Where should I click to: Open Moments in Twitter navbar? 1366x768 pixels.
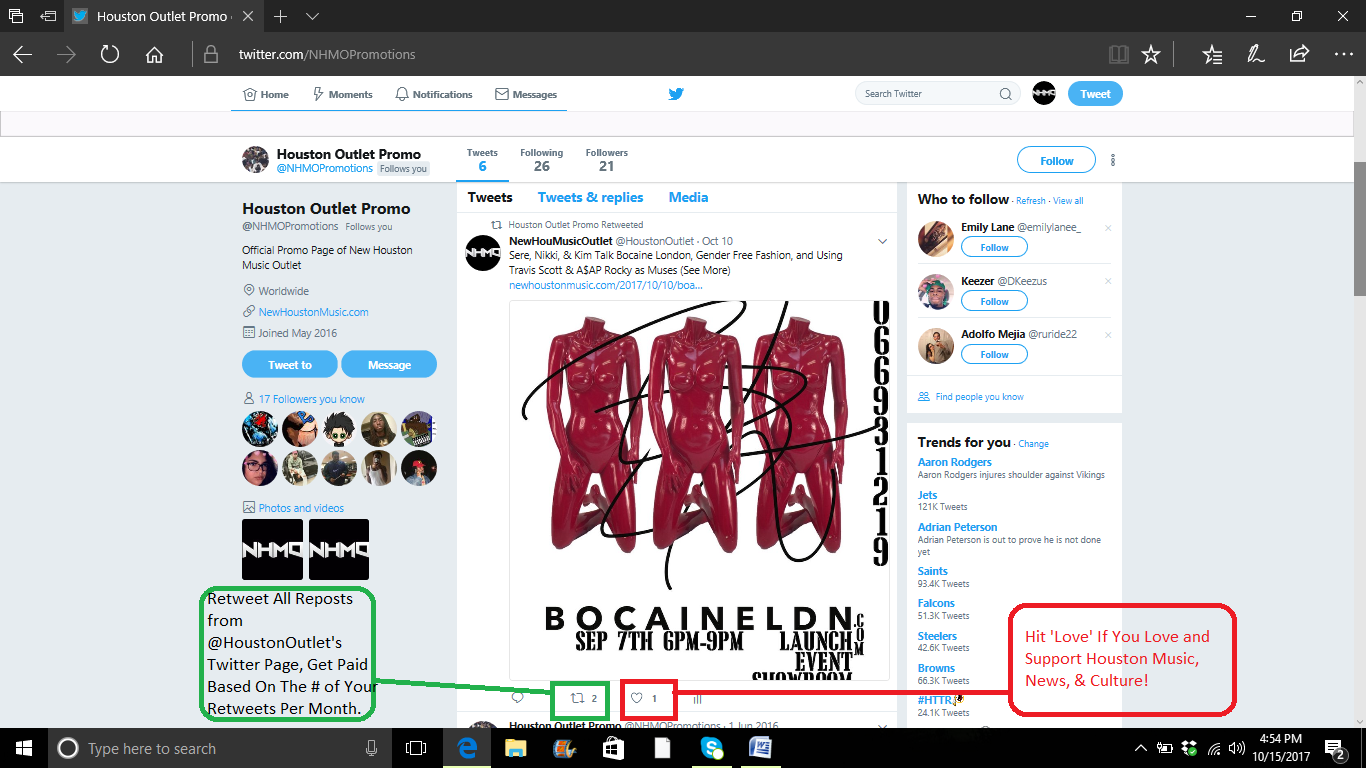(x=342, y=94)
